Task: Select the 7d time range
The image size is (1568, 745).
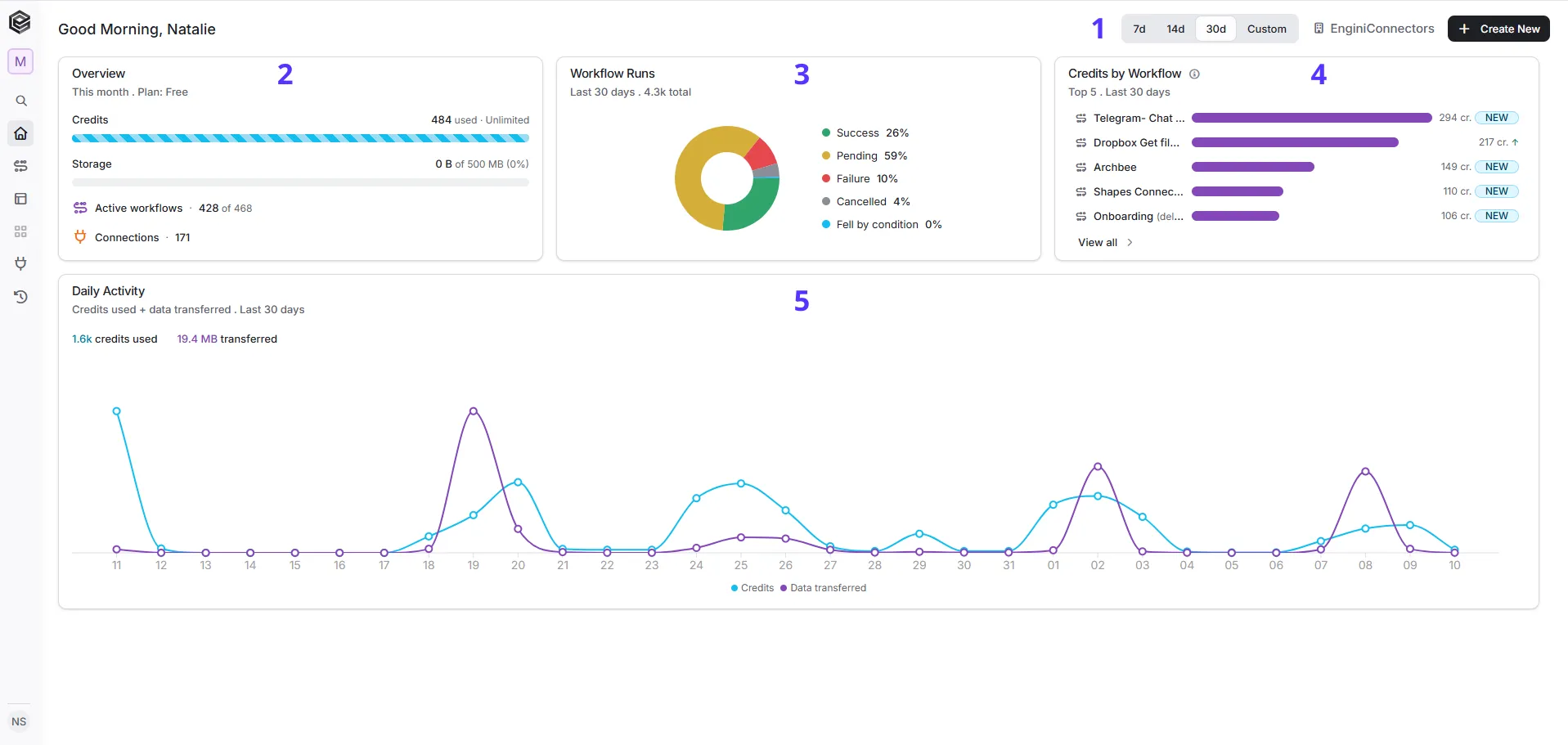Action: point(1139,29)
